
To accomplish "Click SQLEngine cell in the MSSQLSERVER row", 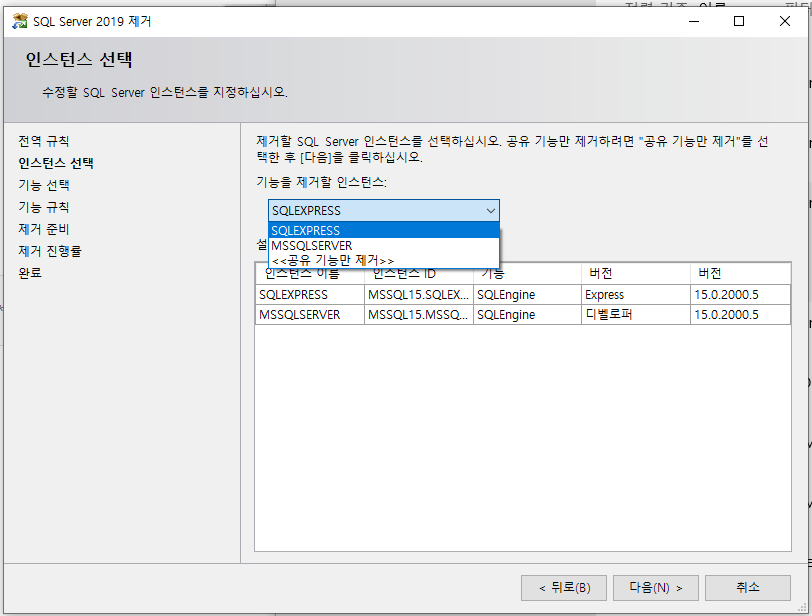I will [x=527, y=315].
